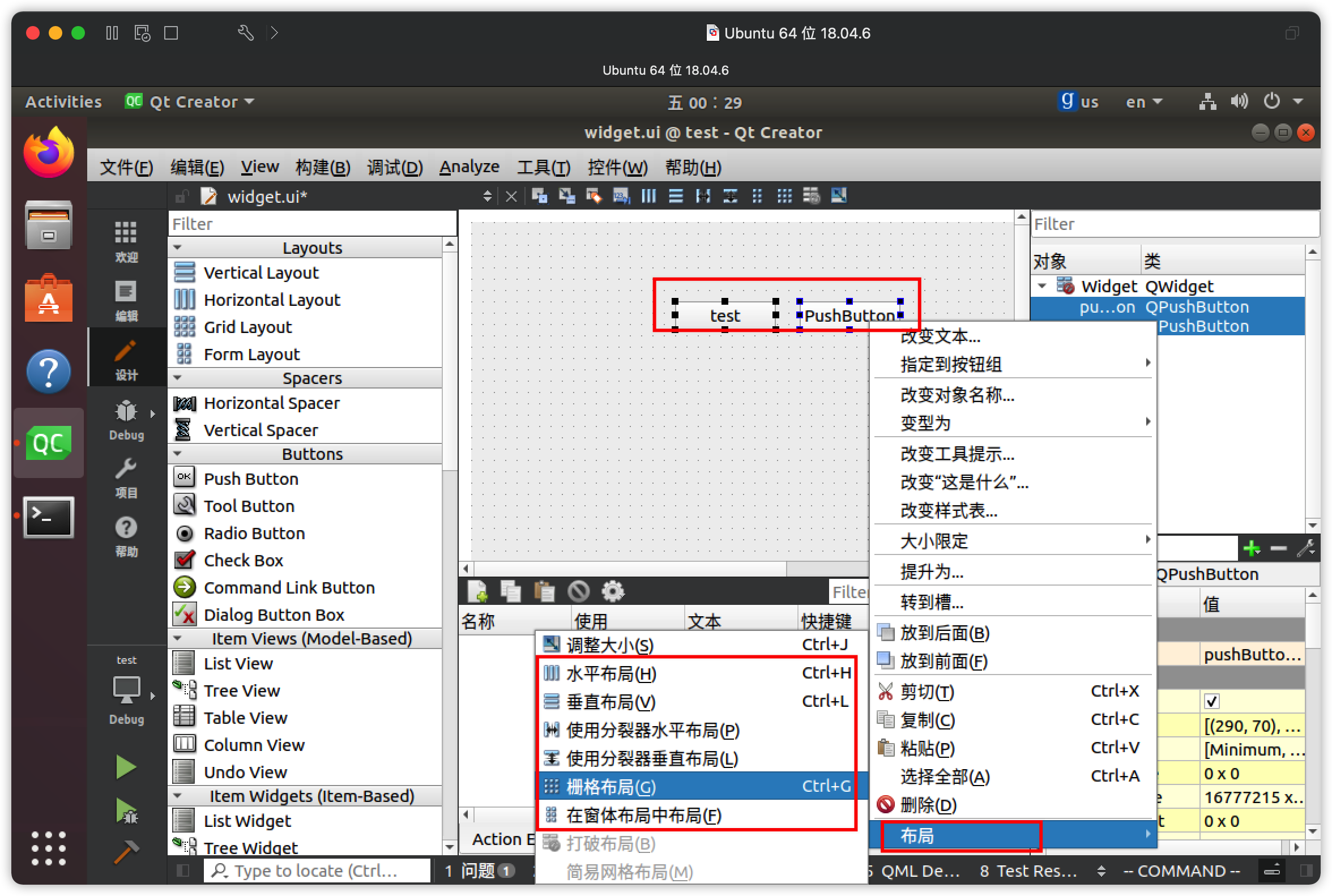Viewport: 1332px width, 896px height.
Task: Click the widget box Filter field
Action: pyautogui.click(x=312, y=224)
